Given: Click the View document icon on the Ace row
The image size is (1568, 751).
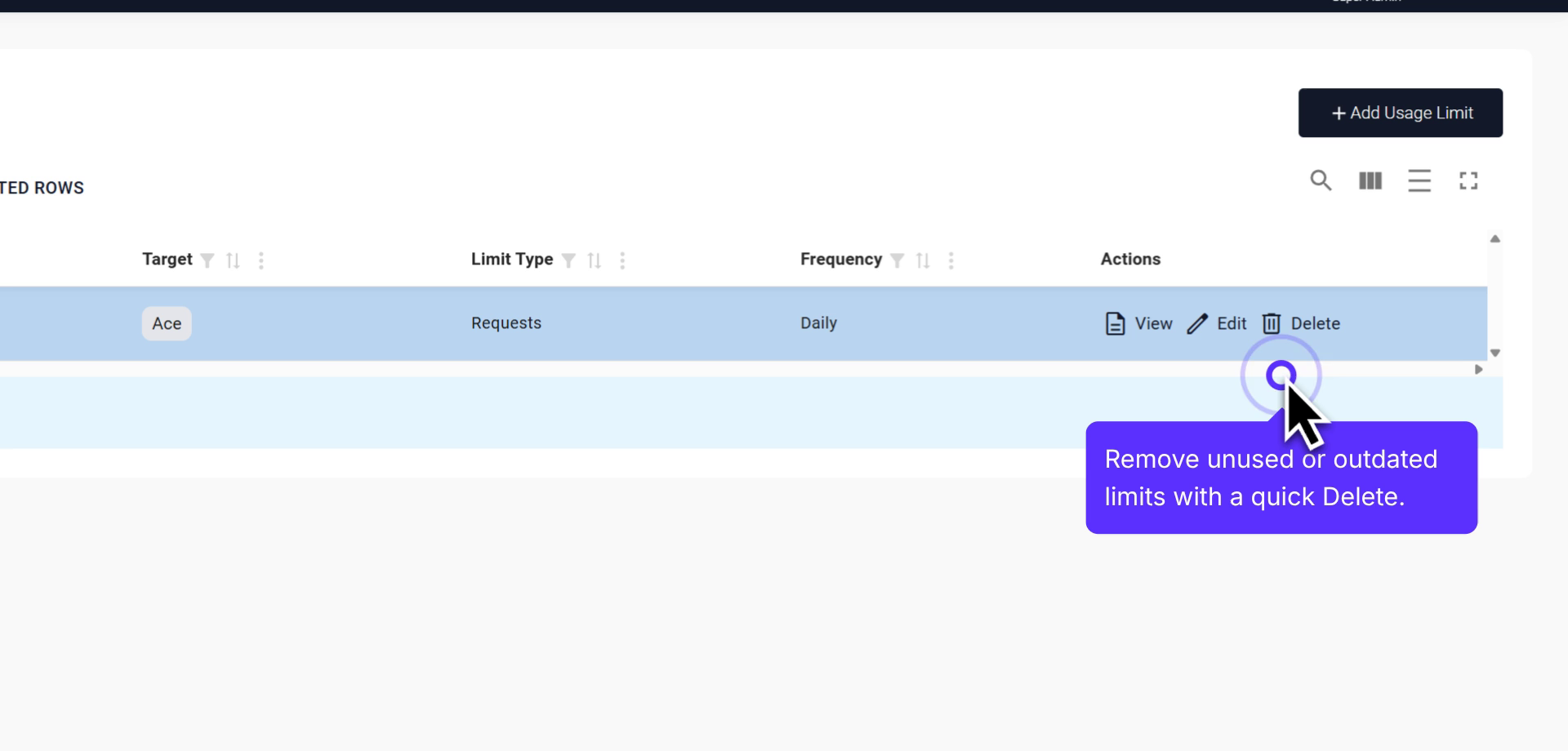Looking at the screenshot, I should click(x=1114, y=323).
